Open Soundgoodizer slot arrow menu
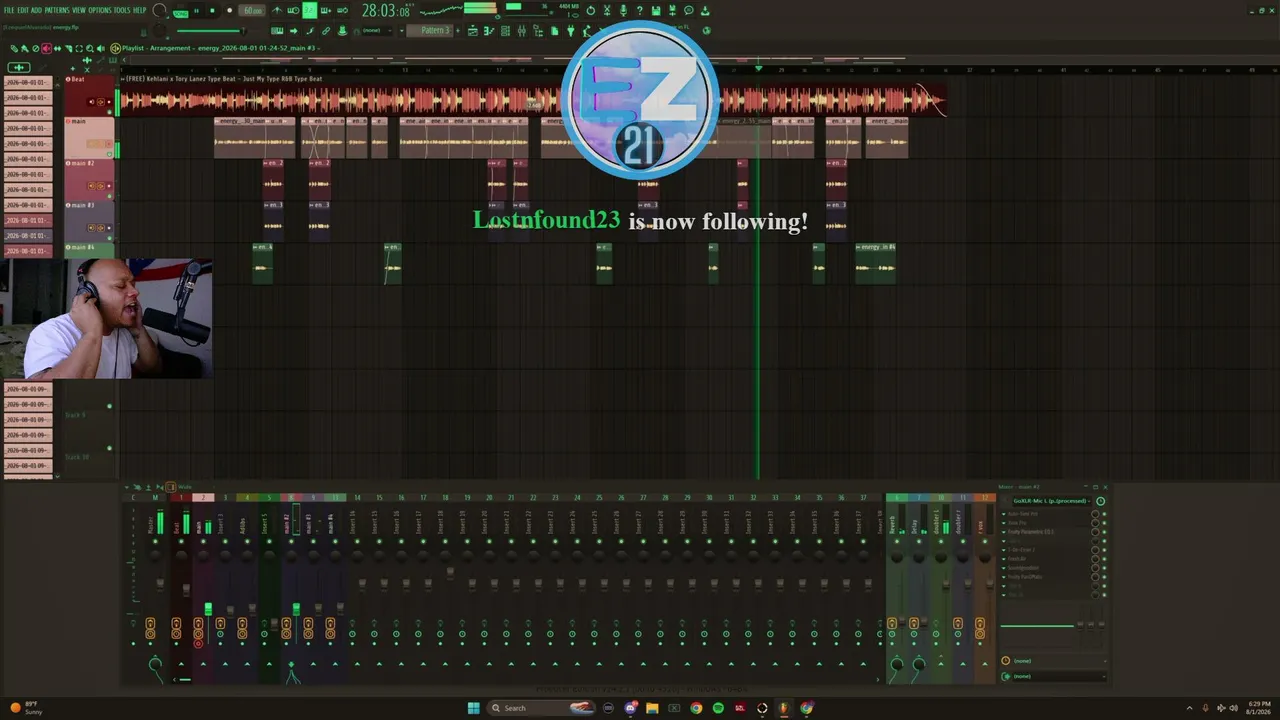The width and height of the screenshot is (1280, 720). click(x=1004, y=568)
